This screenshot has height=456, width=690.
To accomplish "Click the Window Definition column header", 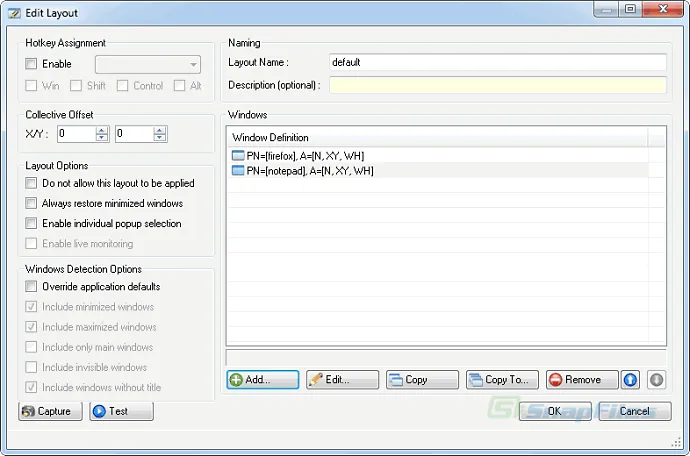I will pyautogui.click(x=438, y=137).
